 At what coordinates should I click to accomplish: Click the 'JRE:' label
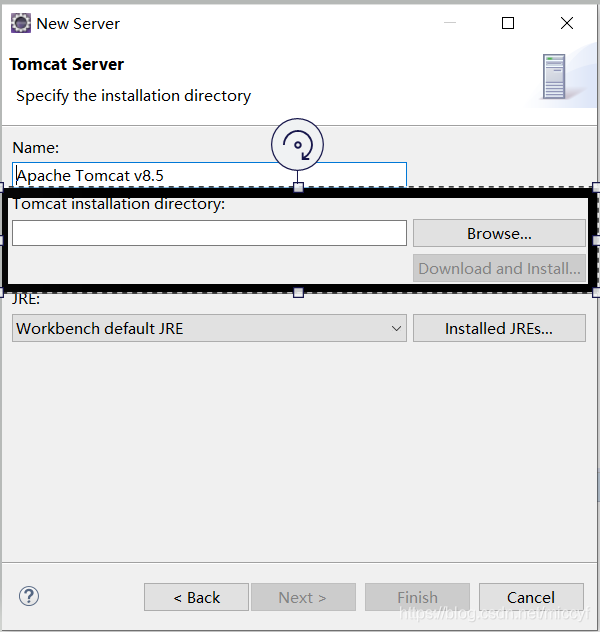coord(26,299)
